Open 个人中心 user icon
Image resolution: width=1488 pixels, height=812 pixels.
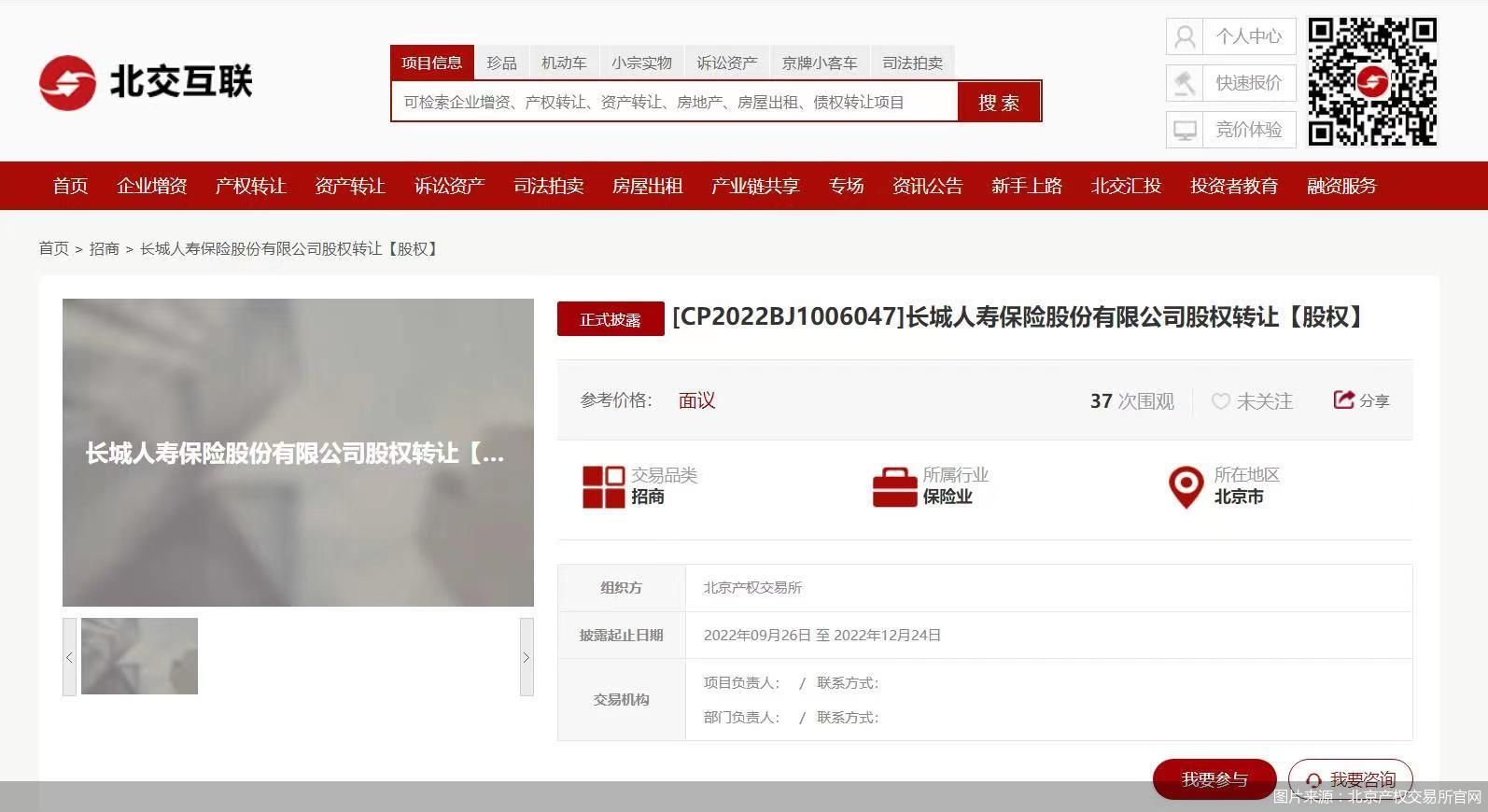[1185, 36]
